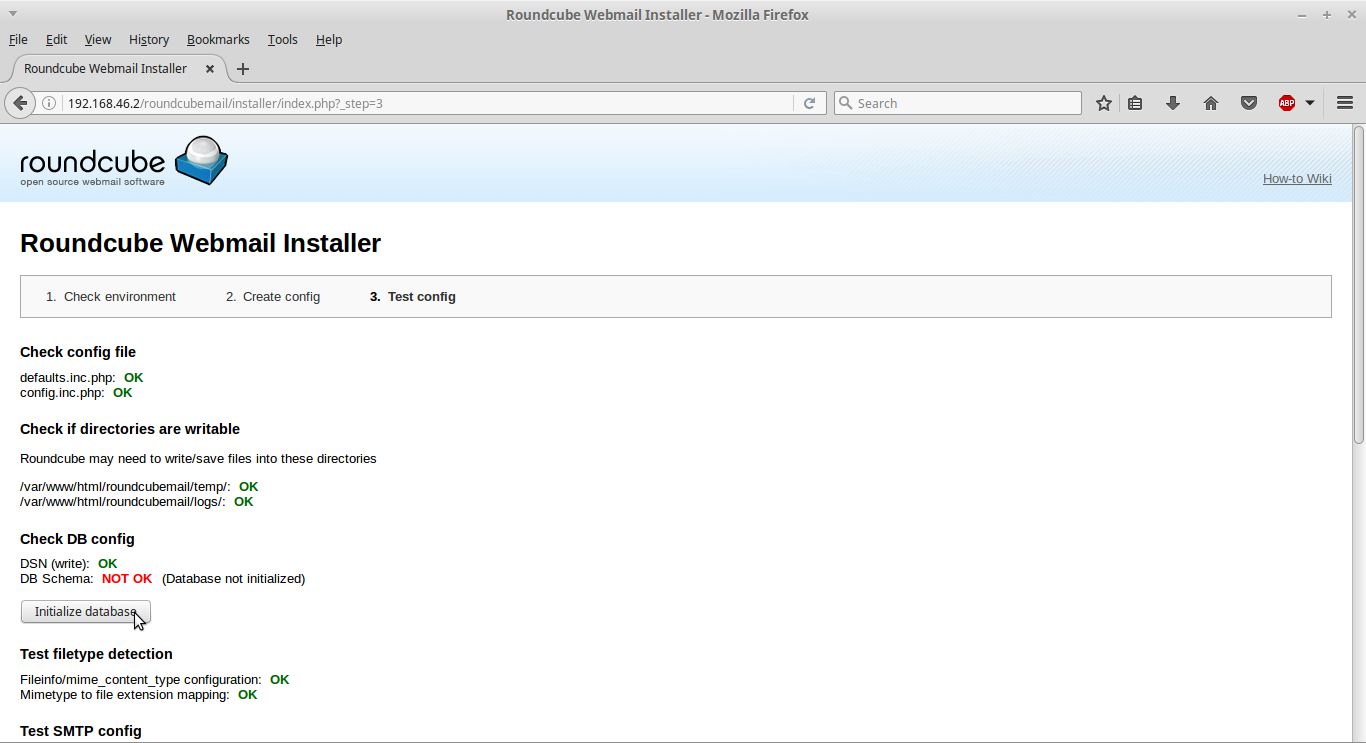Open the Edit menu
The height and width of the screenshot is (743, 1366).
[56, 39]
